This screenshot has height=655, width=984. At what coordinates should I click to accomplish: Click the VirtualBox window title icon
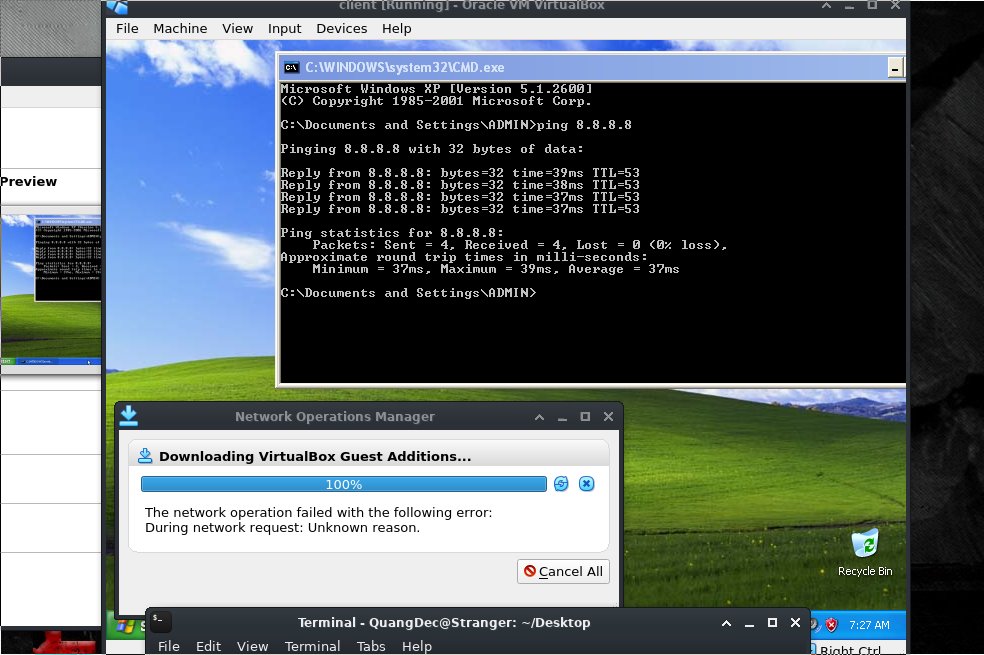(118, 6)
